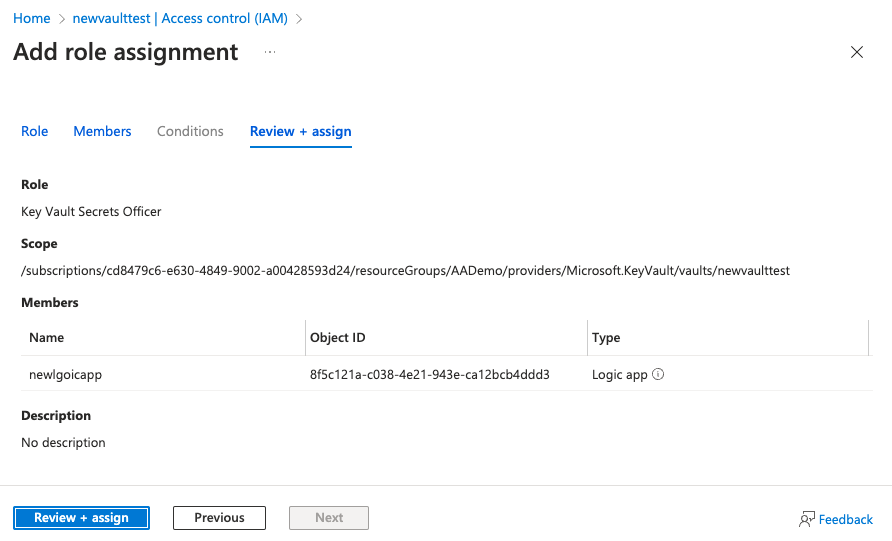Open the more options ellipsis menu
This screenshot has width=892, height=541.
(270, 52)
